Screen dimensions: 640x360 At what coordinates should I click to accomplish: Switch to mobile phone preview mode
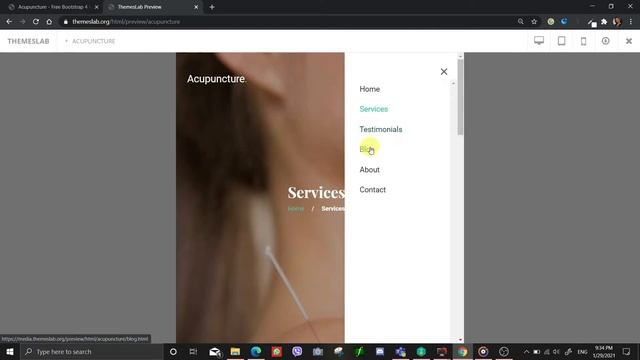584,41
